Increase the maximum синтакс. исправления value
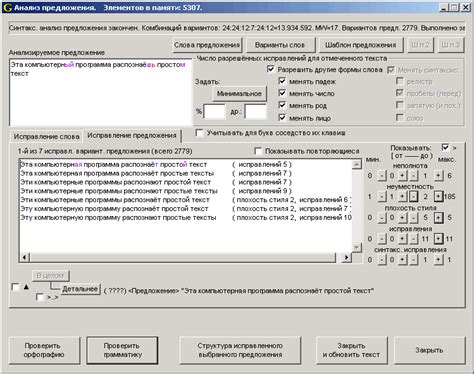 click(439, 260)
